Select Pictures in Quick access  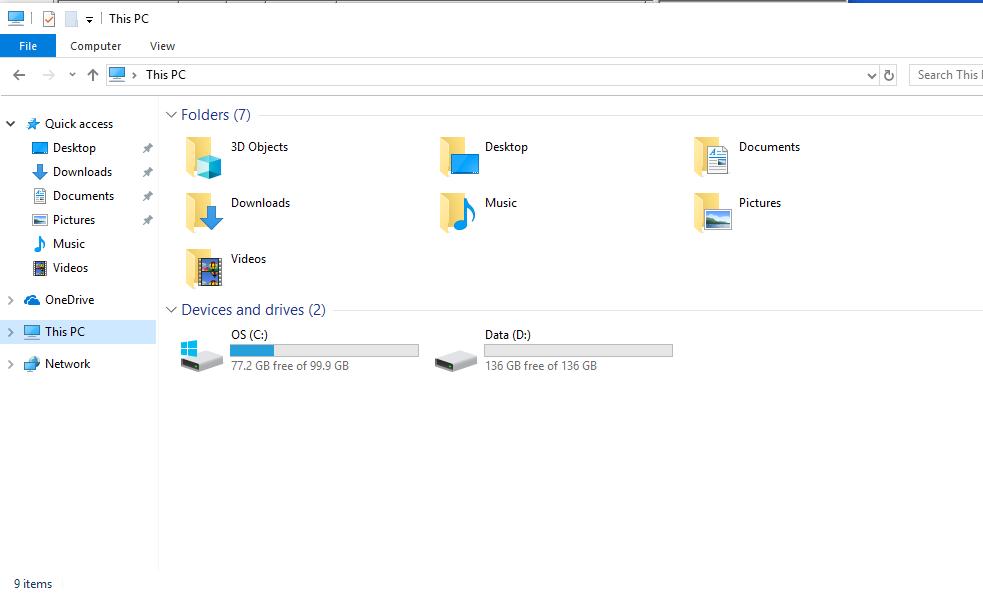coord(74,220)
